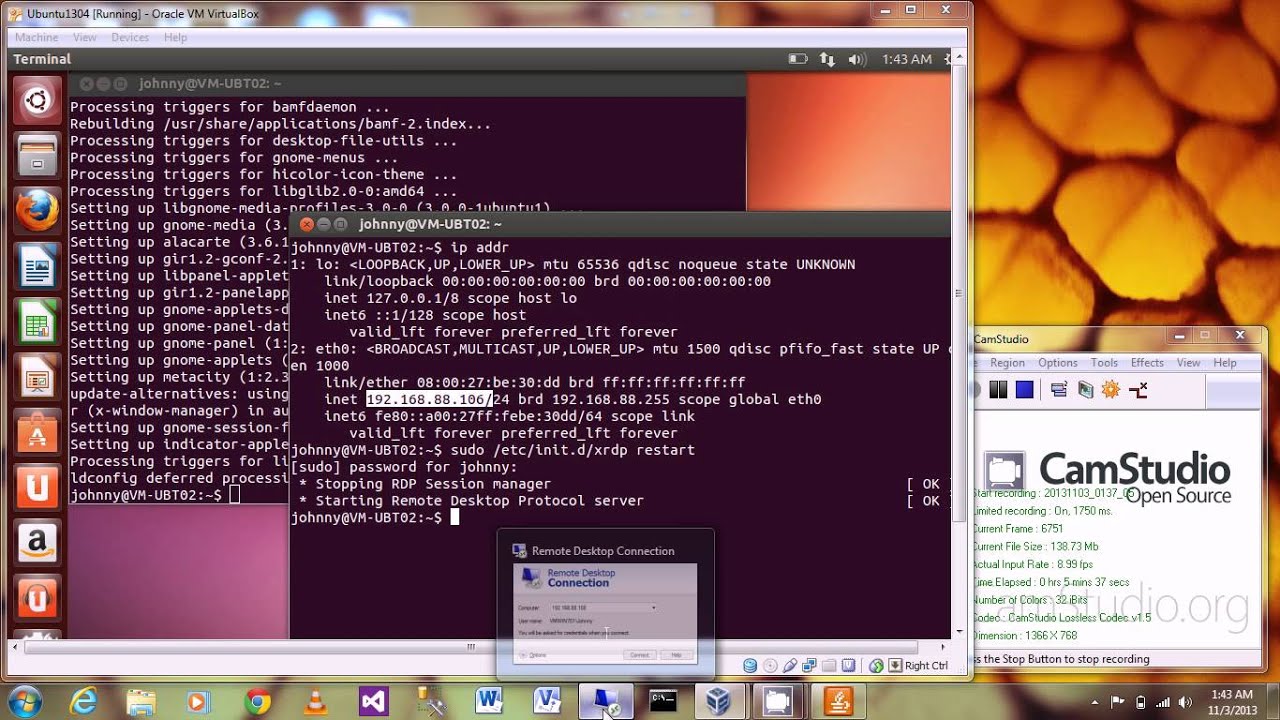Launch Firefox from the Ubuntu launcher
The height and width of the screenshot is (720, 1280).
38,210
